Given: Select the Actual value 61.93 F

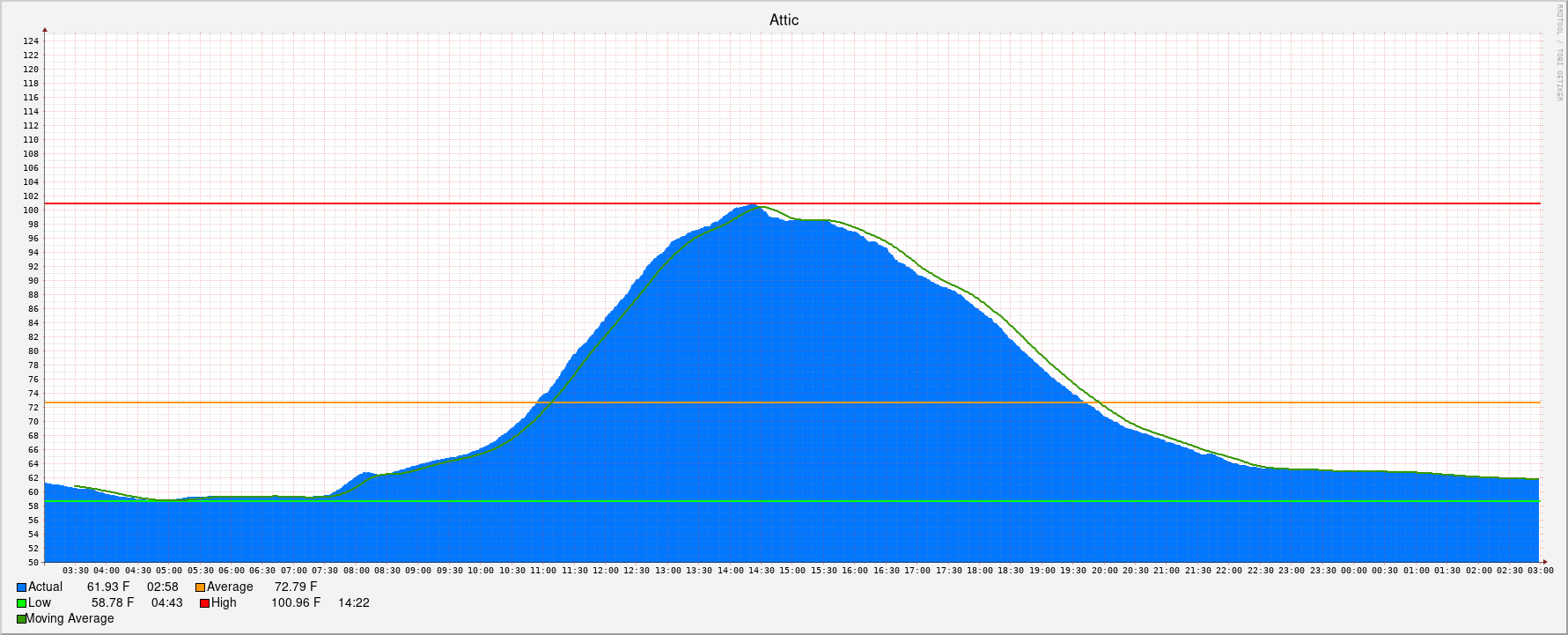Looking at the screenshot, I should click(x=108, y=587).
